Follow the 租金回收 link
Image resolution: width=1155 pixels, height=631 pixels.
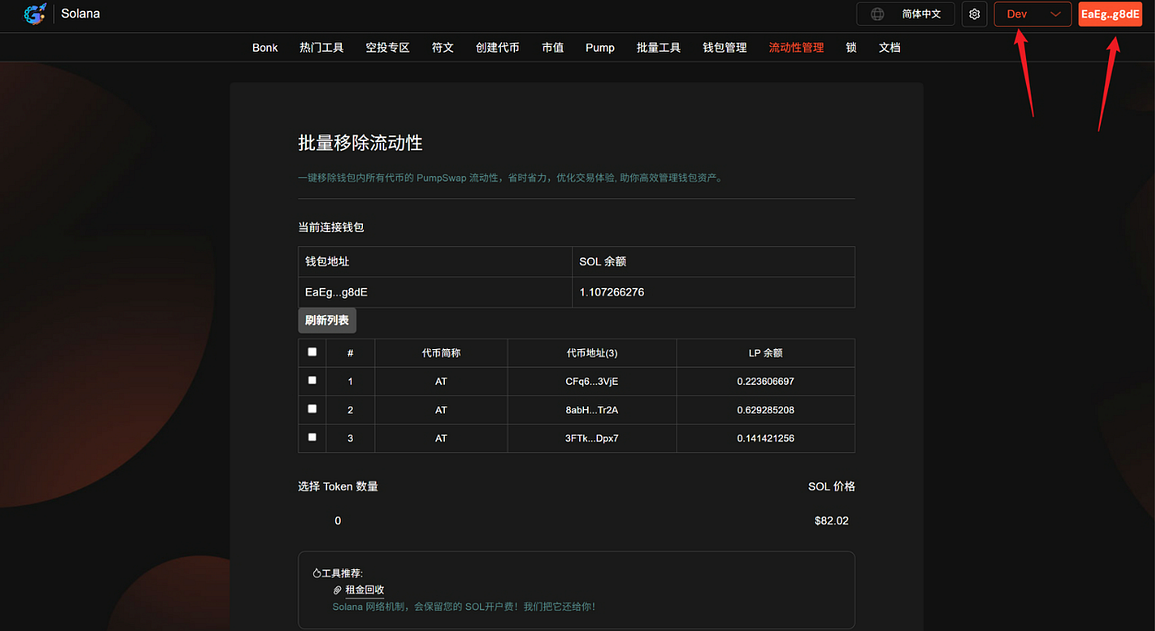(365, 590)
